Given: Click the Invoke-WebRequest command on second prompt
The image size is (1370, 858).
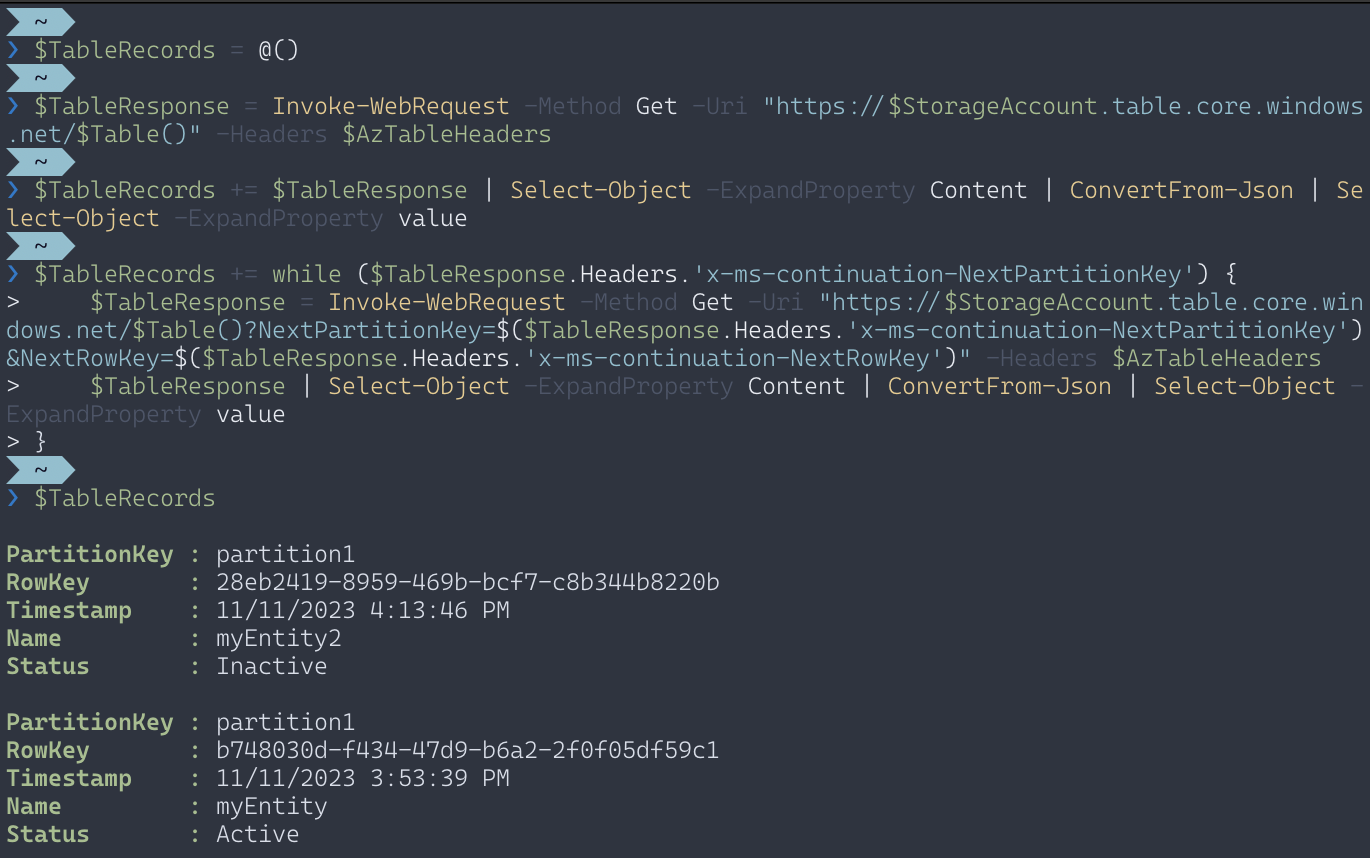Looking at the screenshot, I should pos(391,106).
